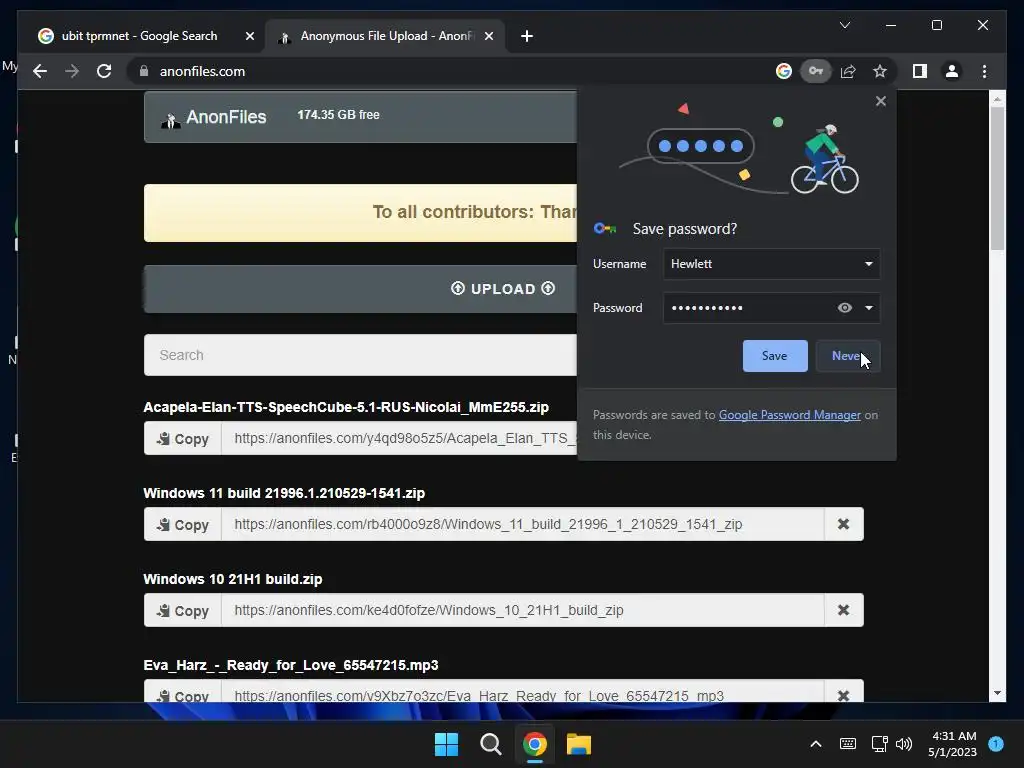
Task: Click the Chrome taskbar icon
Action: click(x=534, y=744)
